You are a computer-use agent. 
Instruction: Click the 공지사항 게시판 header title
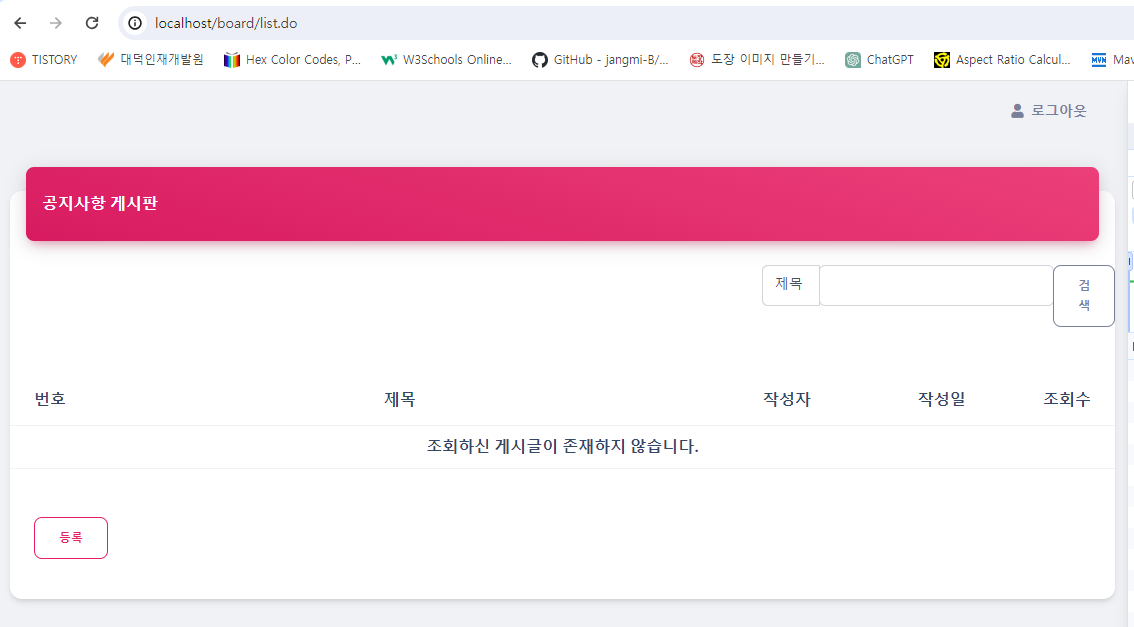(x=100, y=203)
